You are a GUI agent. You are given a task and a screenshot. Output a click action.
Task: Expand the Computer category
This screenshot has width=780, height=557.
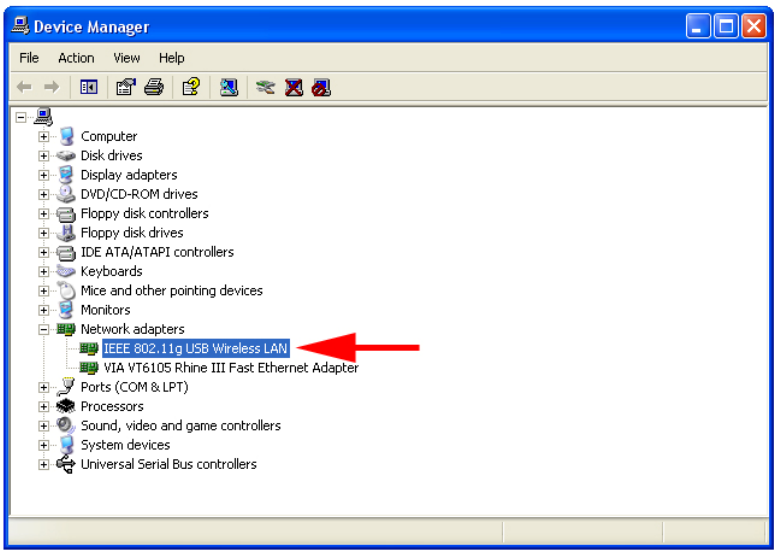(44, 136)
